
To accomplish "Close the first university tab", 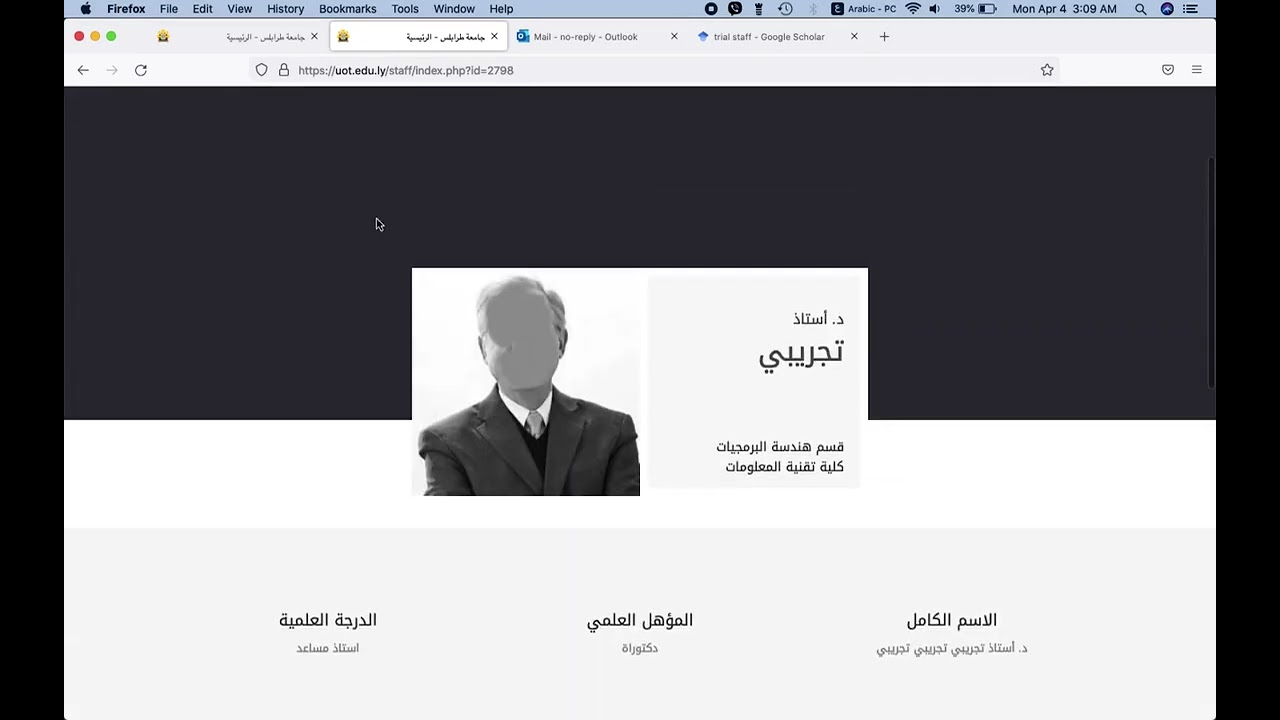I will (x=314, y=37).
